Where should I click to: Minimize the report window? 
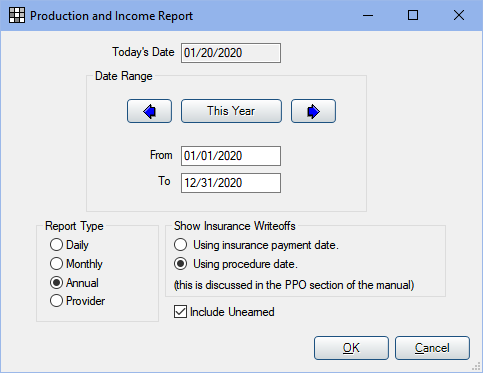click(x=368, y=15)
